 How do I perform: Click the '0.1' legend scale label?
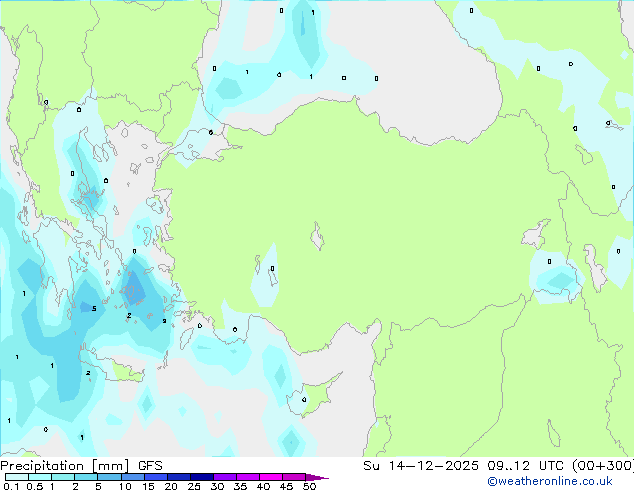pos(11,486)
